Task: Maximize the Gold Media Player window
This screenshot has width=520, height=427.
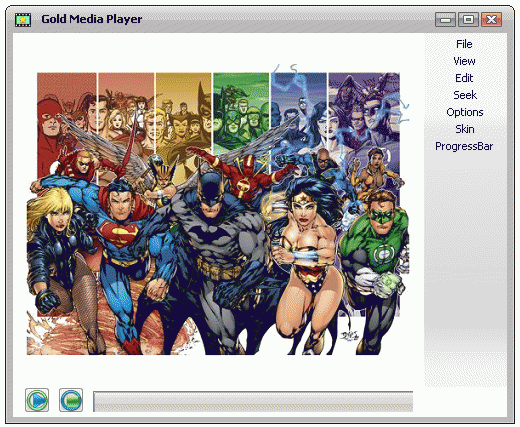Action: (468, 20)
